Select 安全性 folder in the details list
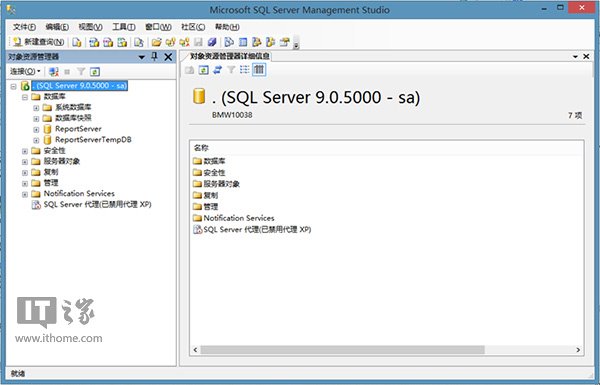600x385 pixels. click(214, 173)
